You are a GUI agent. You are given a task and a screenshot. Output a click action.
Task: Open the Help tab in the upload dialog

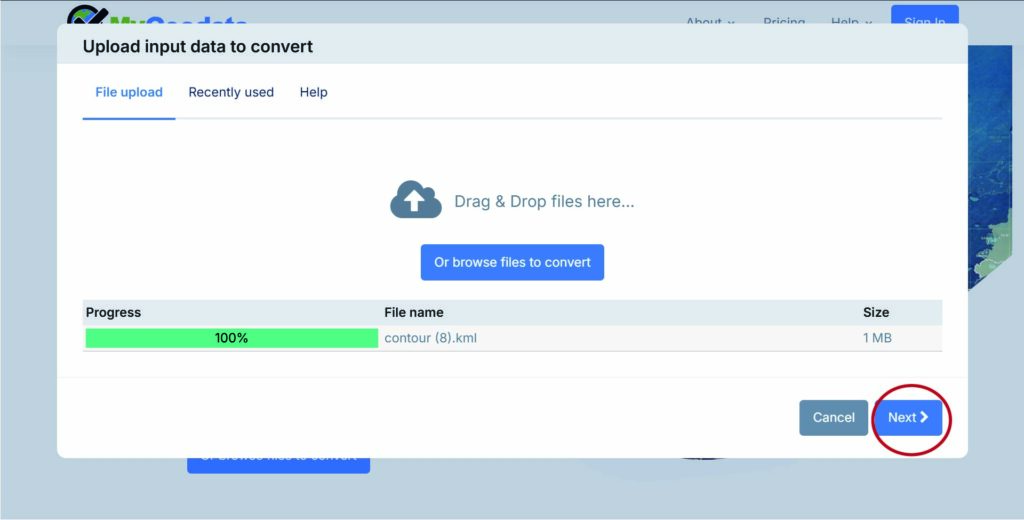click(313, 92)
